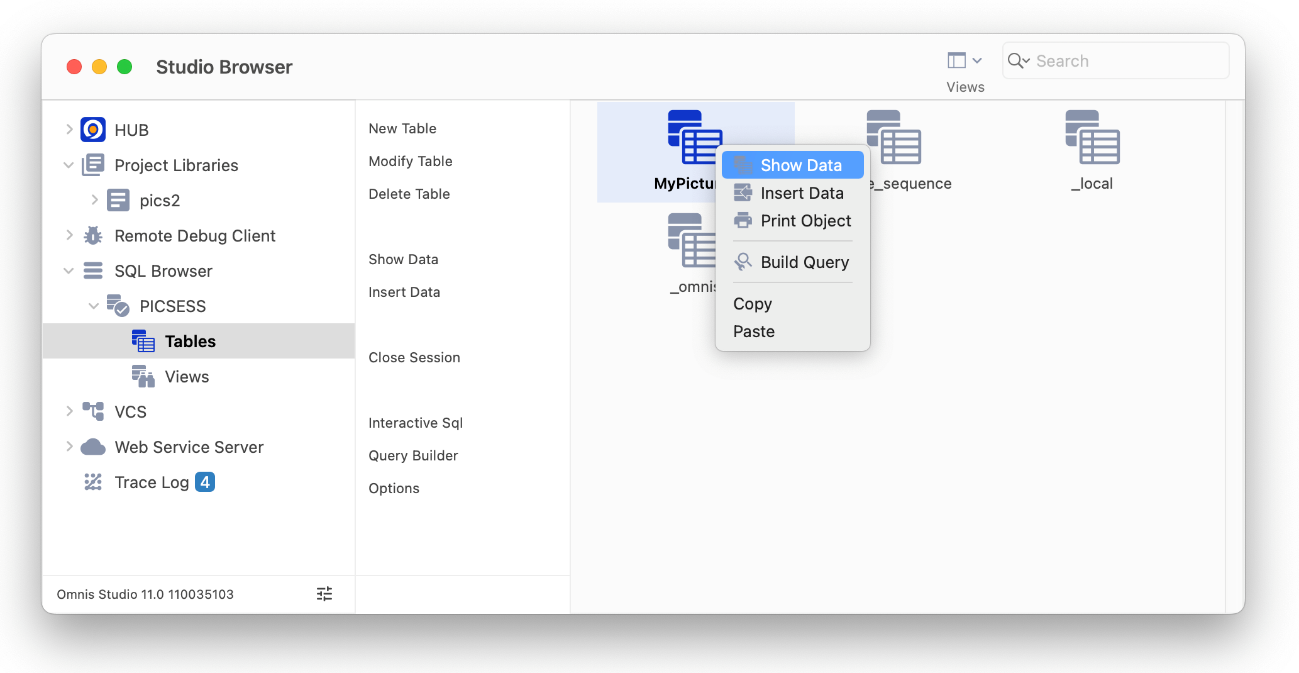Select the Tables tree item label

click(x=190, y=341)
